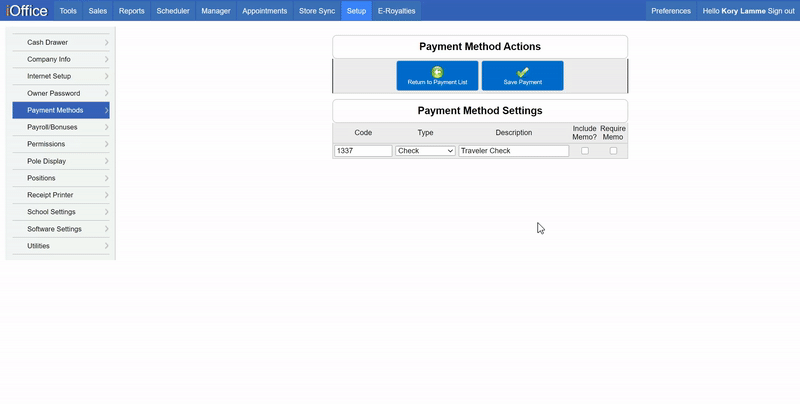Viewport: 800px width, 404px height.
Task: Open Utilities in the sidebar
Action: [61, 246]
